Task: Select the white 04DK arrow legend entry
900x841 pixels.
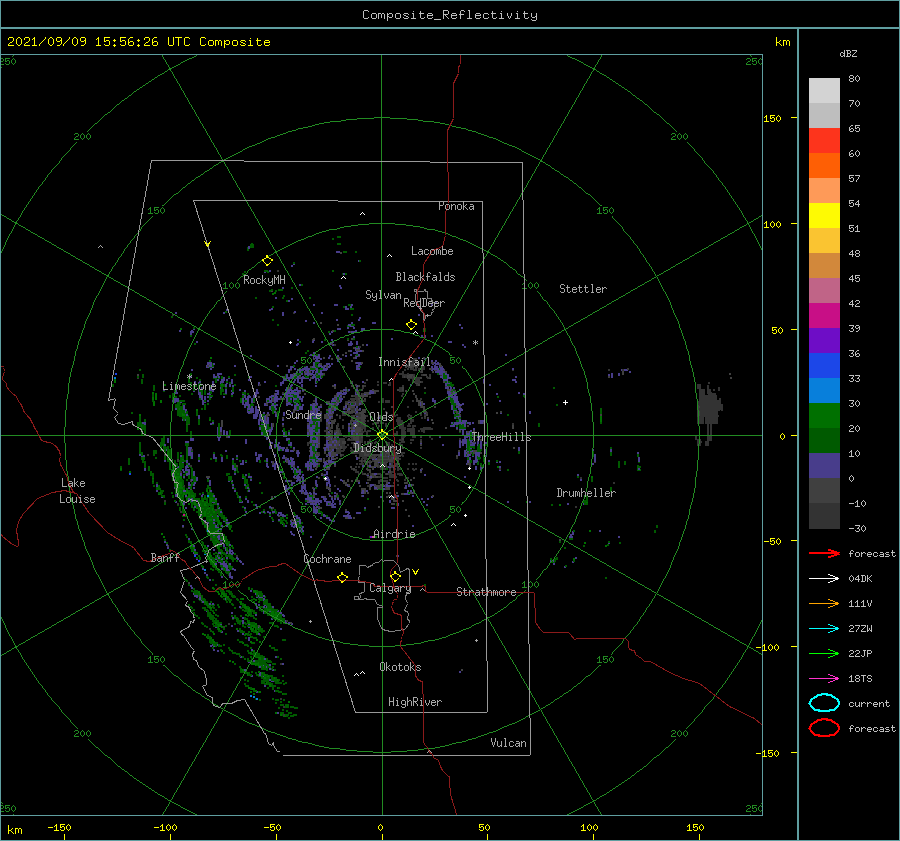Action: click(x=824, y=578)
